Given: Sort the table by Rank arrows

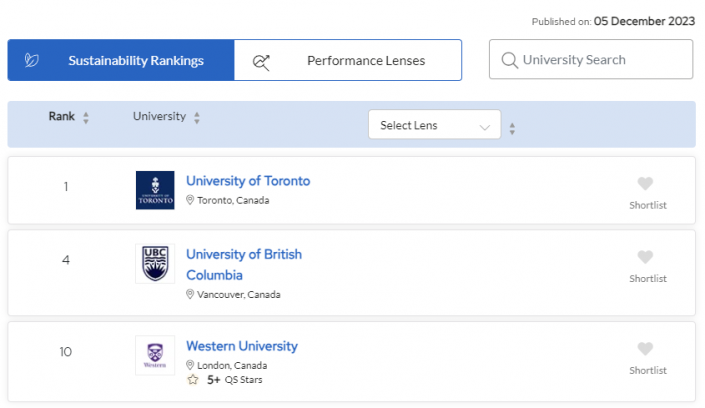Looking at the screenshot, I should (86, 118).
